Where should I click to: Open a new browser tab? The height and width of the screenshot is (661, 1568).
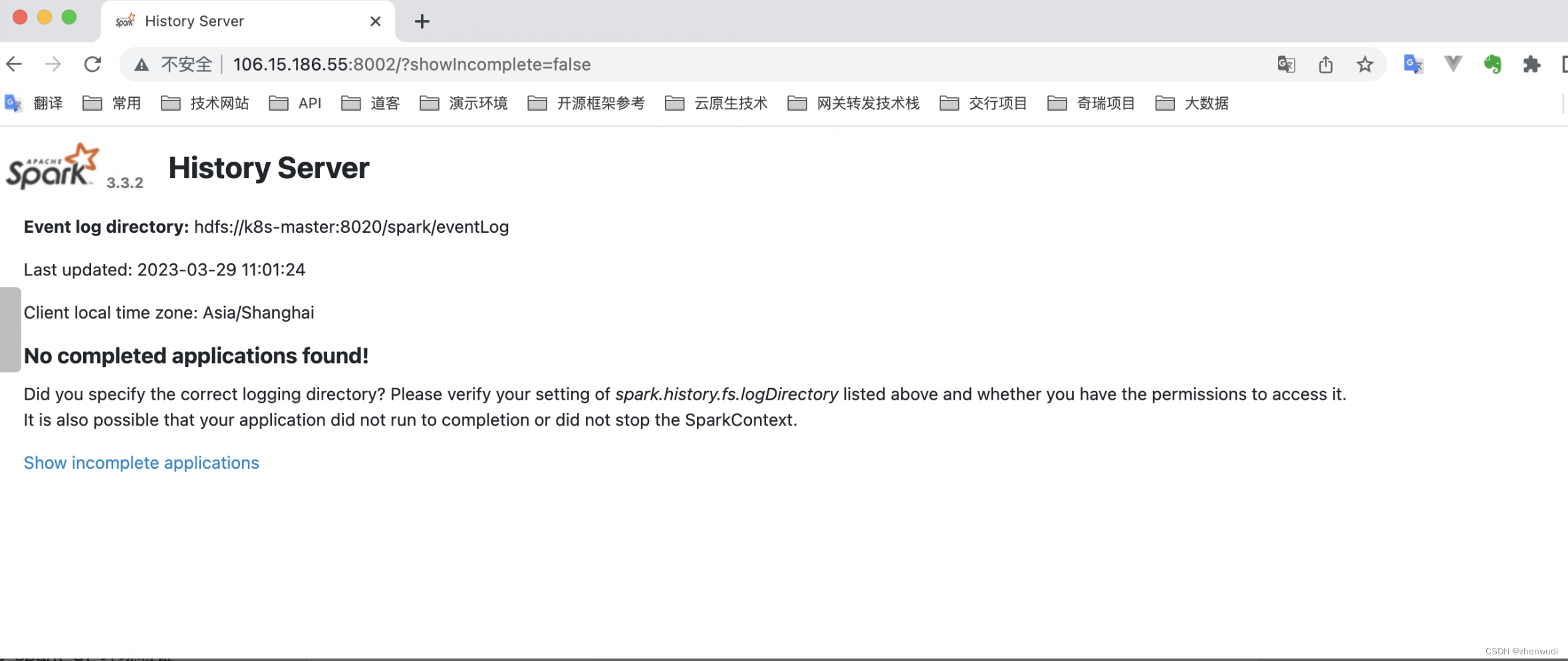(422, 21)
